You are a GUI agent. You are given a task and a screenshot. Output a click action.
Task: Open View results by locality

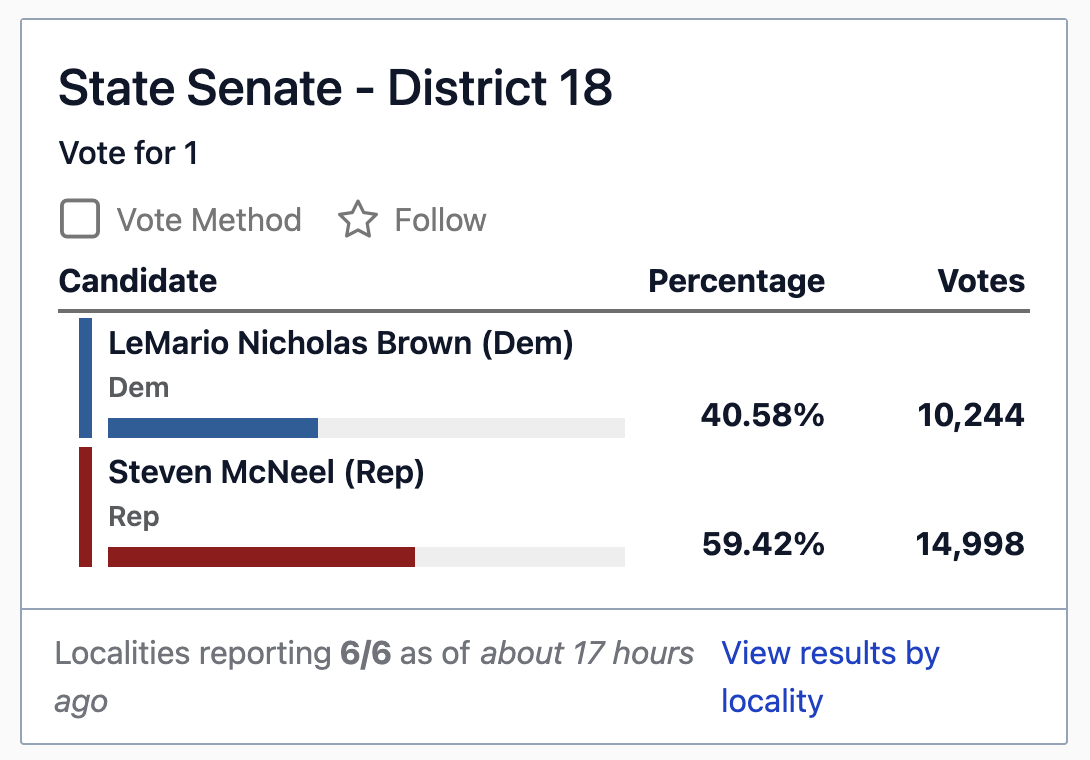click(829, 677)
